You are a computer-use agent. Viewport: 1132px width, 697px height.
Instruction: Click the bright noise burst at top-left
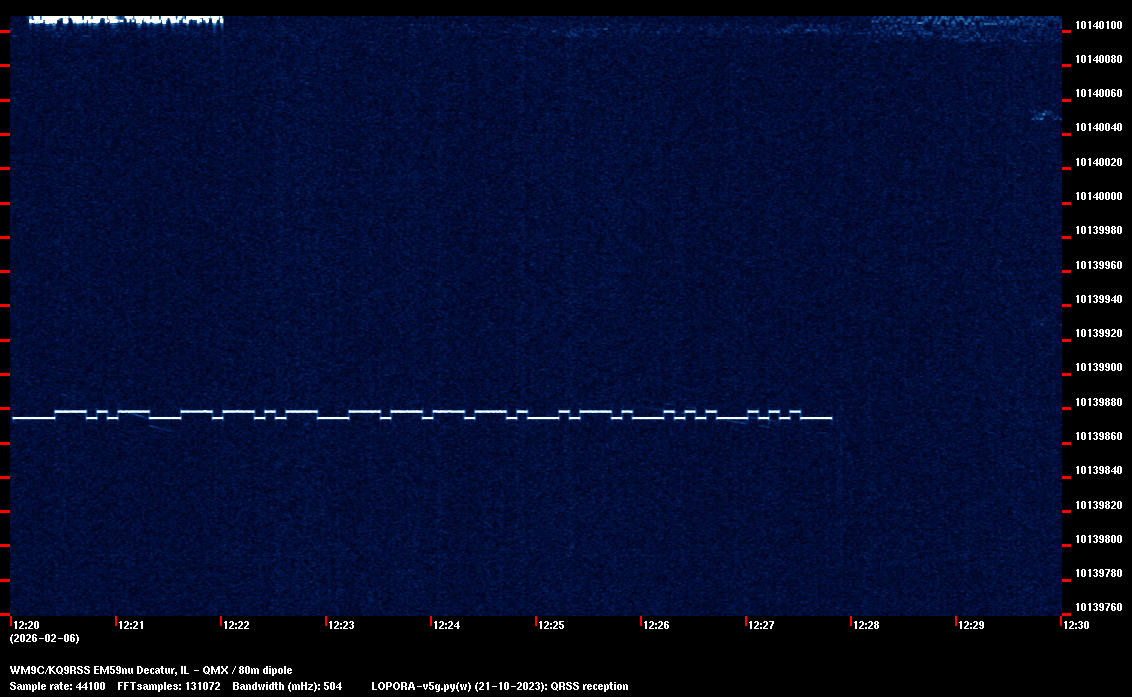(x=125, y=20)
